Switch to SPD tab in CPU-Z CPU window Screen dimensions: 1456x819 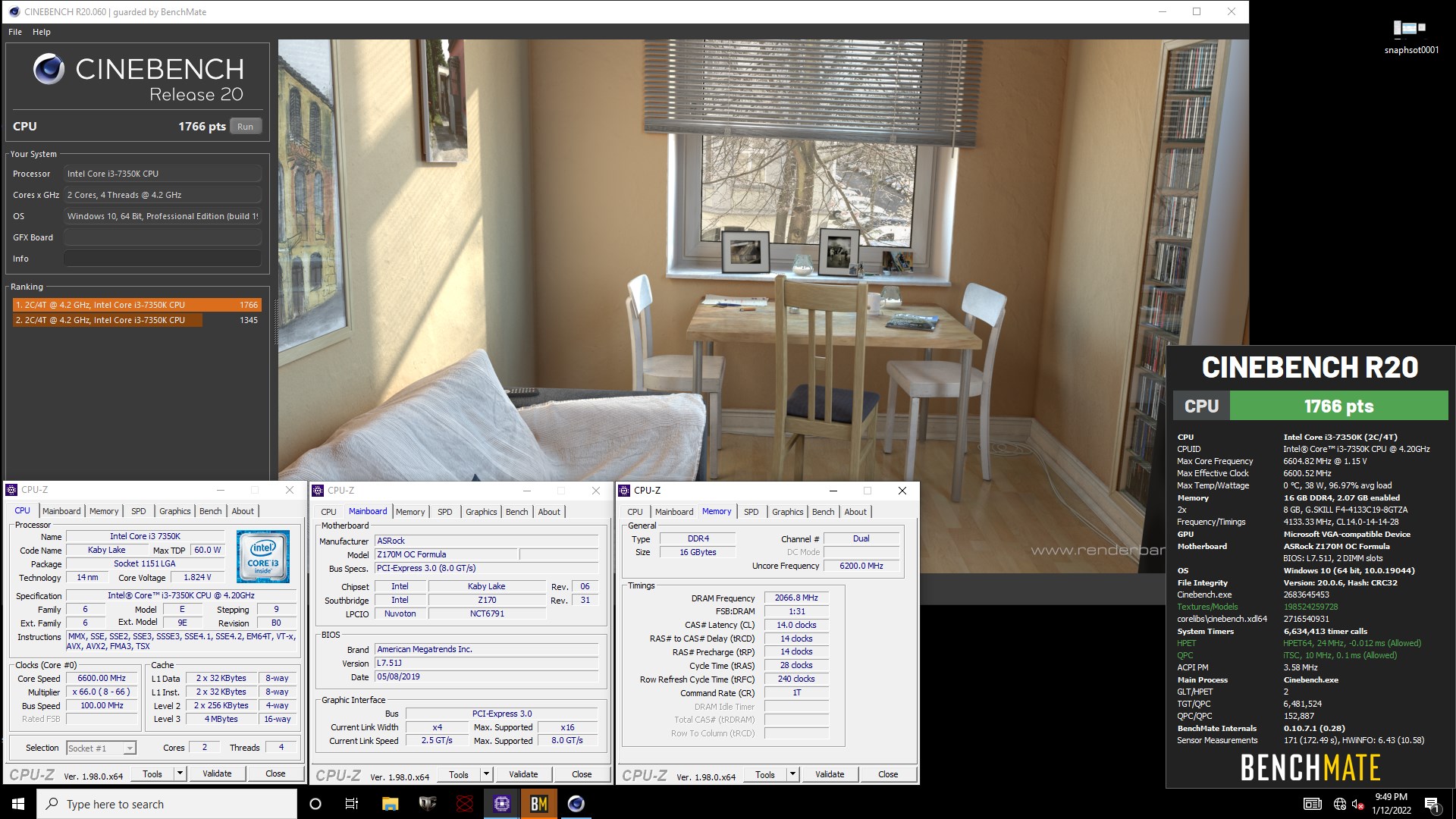point(138,511)
